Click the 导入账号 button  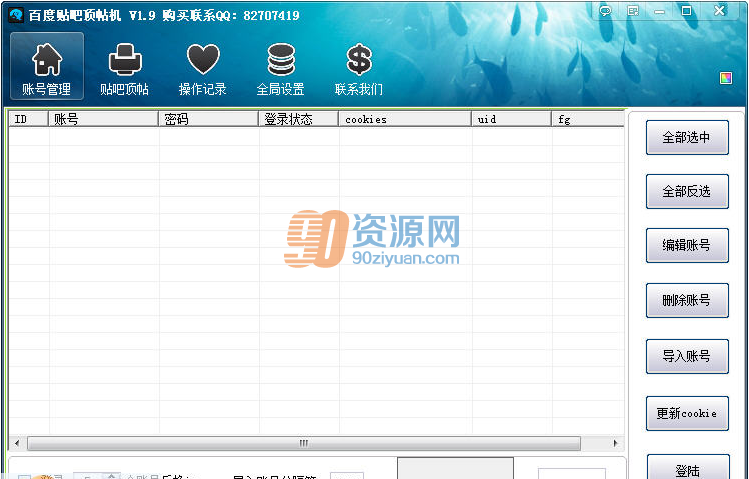[687, 356]
